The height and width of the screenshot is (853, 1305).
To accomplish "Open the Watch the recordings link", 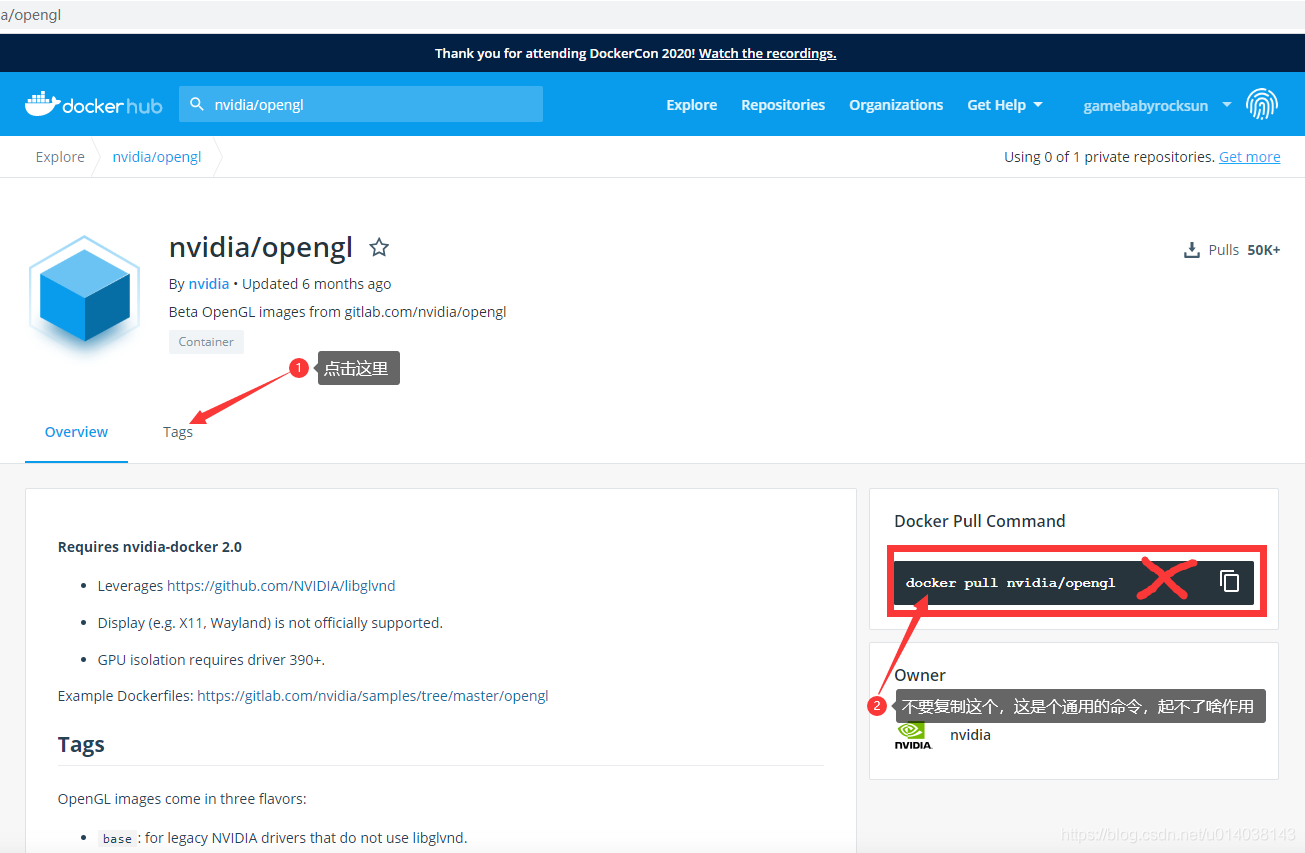I will point(767,53).
